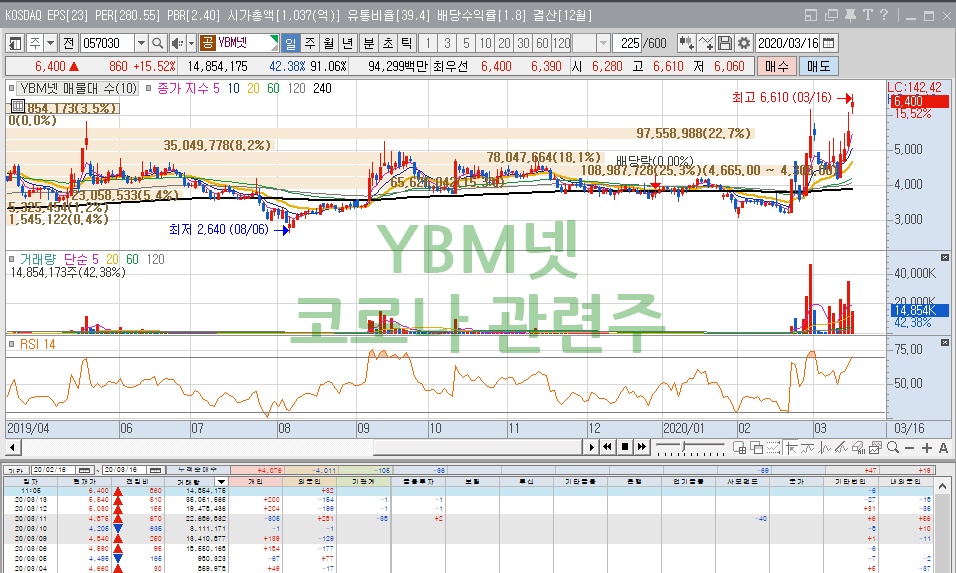Choose the 120 interval button
The height and width of the screenshot is (573, 956).
click(x=561, y=43)
